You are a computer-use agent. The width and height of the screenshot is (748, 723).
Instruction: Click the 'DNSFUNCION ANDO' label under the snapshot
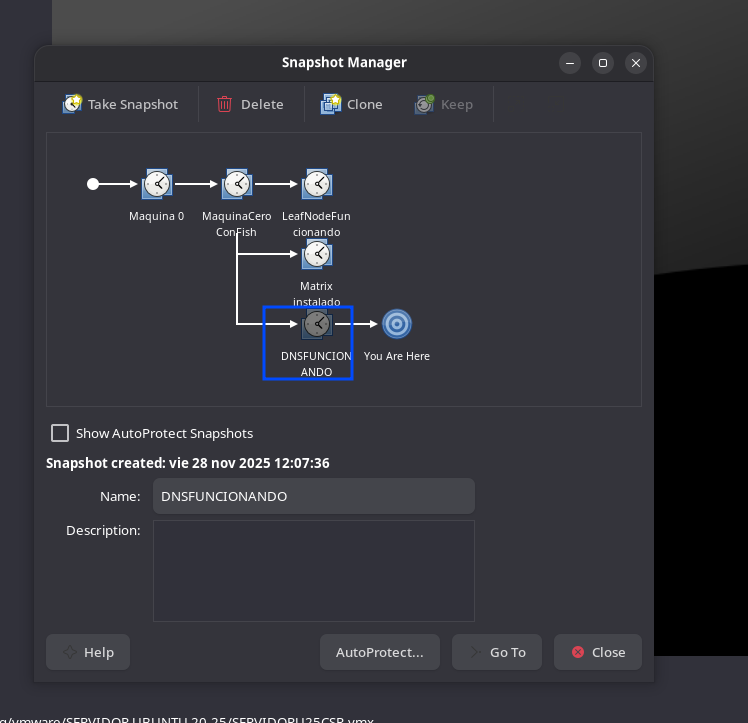click(x=316, y=364)
